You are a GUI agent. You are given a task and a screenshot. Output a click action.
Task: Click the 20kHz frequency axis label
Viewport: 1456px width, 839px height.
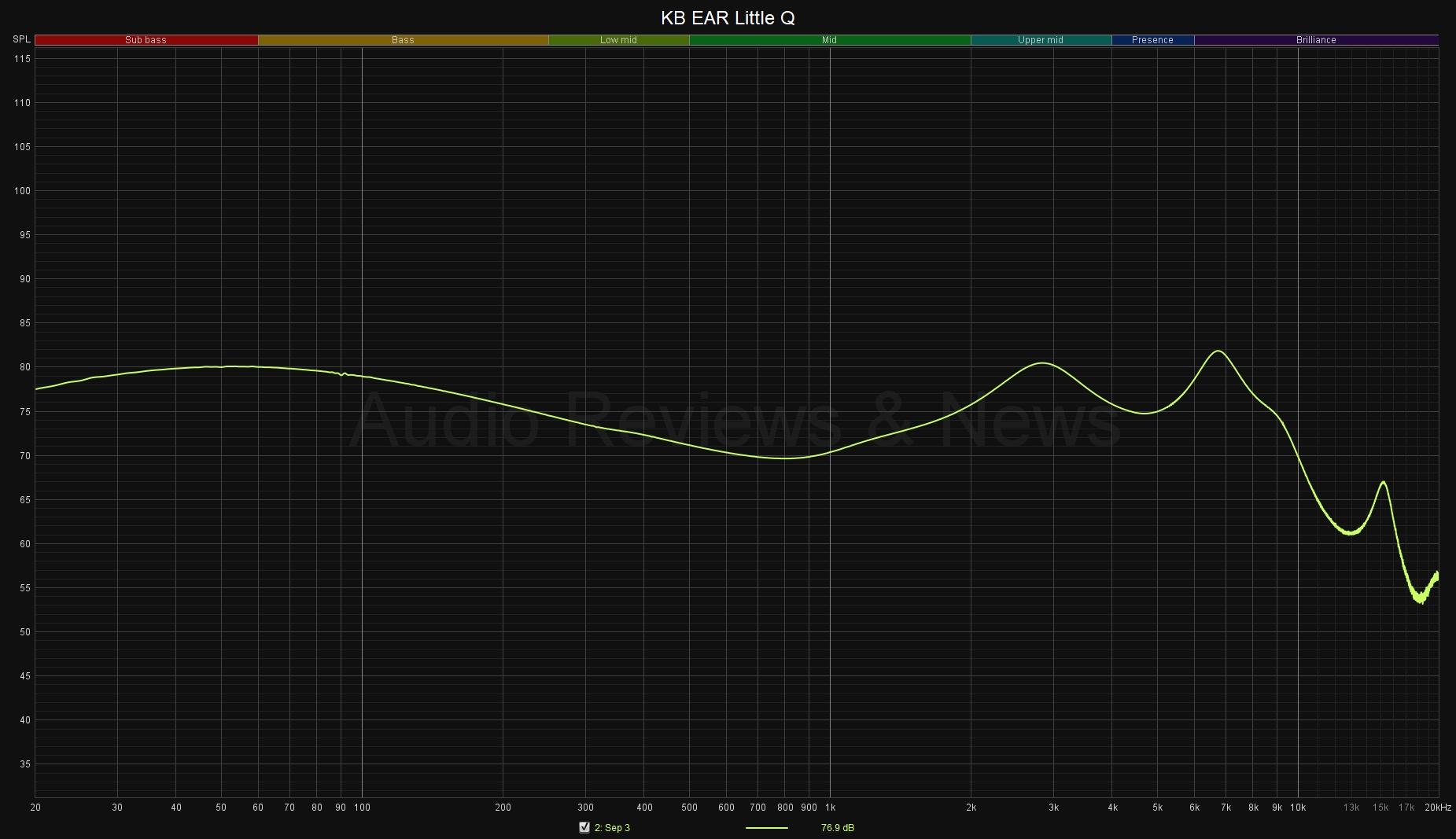pyautogui.click(x=1437, y=808)
